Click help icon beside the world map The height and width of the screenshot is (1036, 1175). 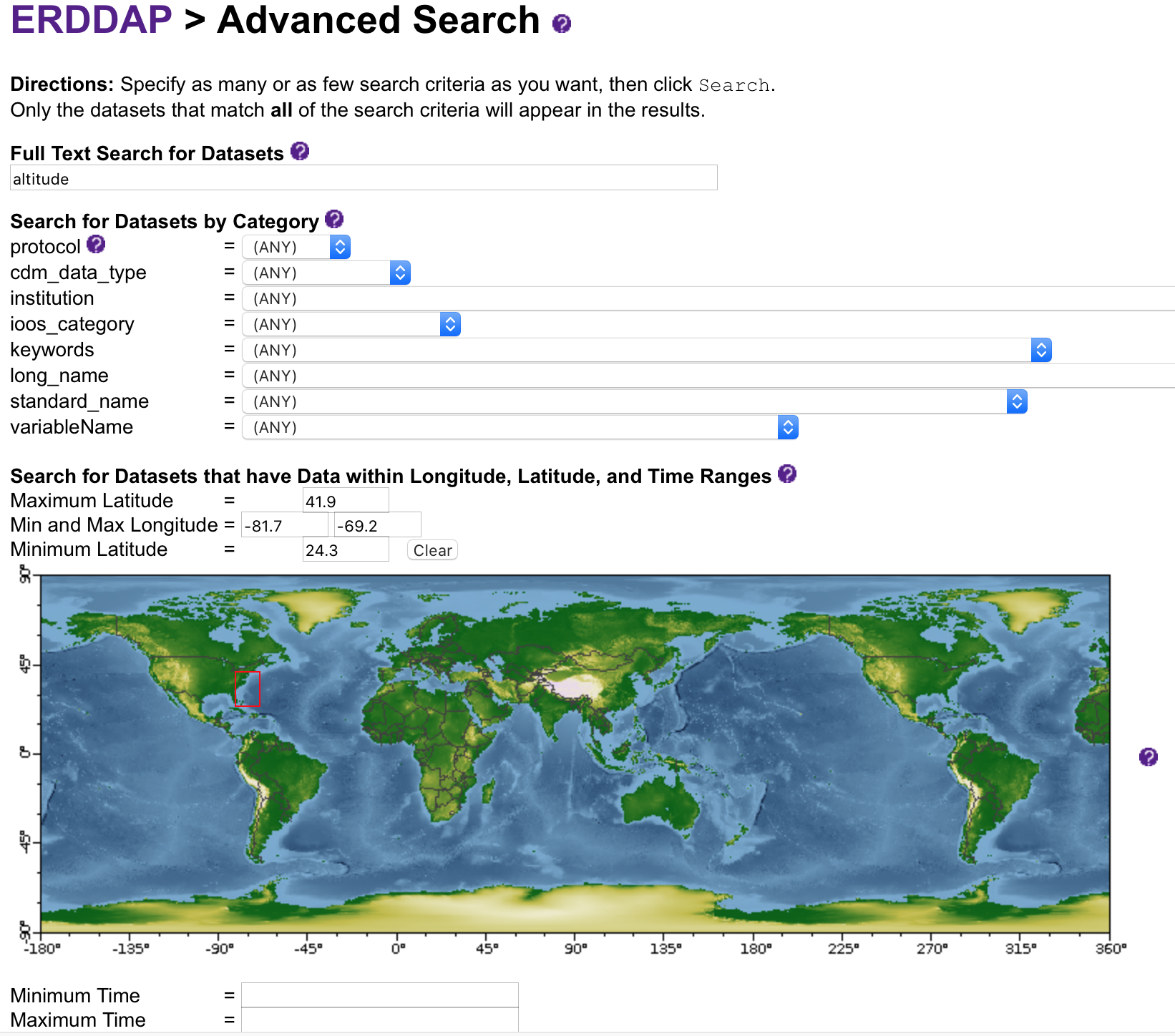coord(1148,757)
